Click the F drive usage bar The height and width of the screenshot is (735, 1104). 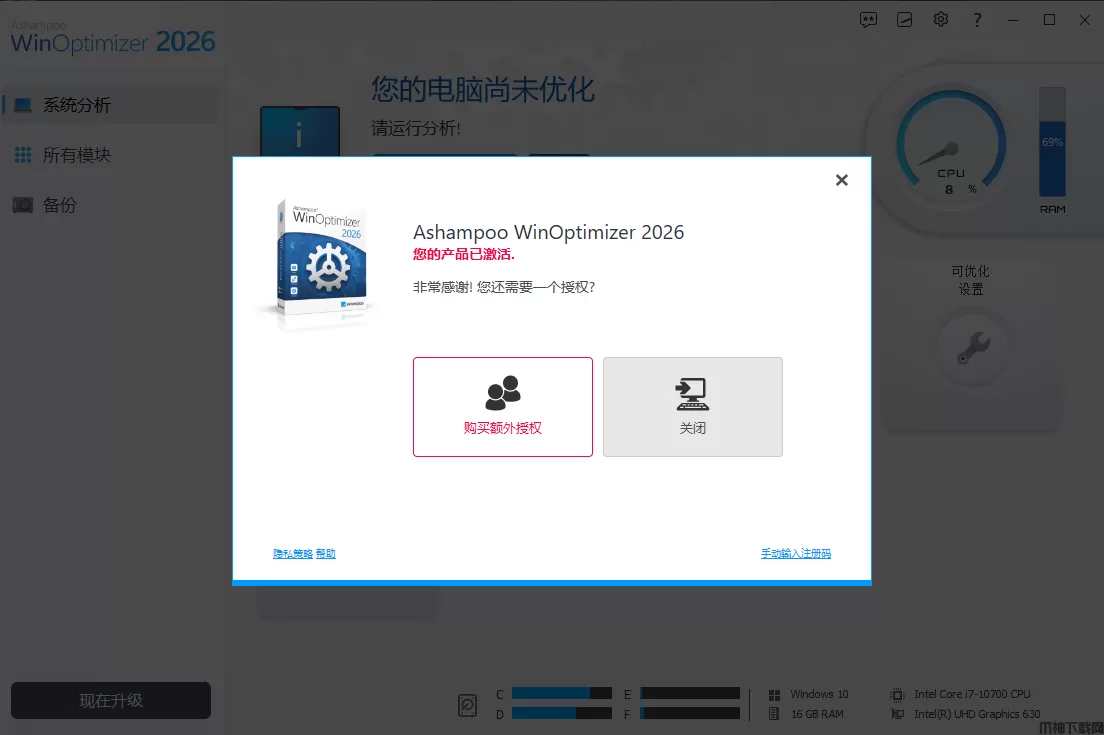(x=690, y=713)
